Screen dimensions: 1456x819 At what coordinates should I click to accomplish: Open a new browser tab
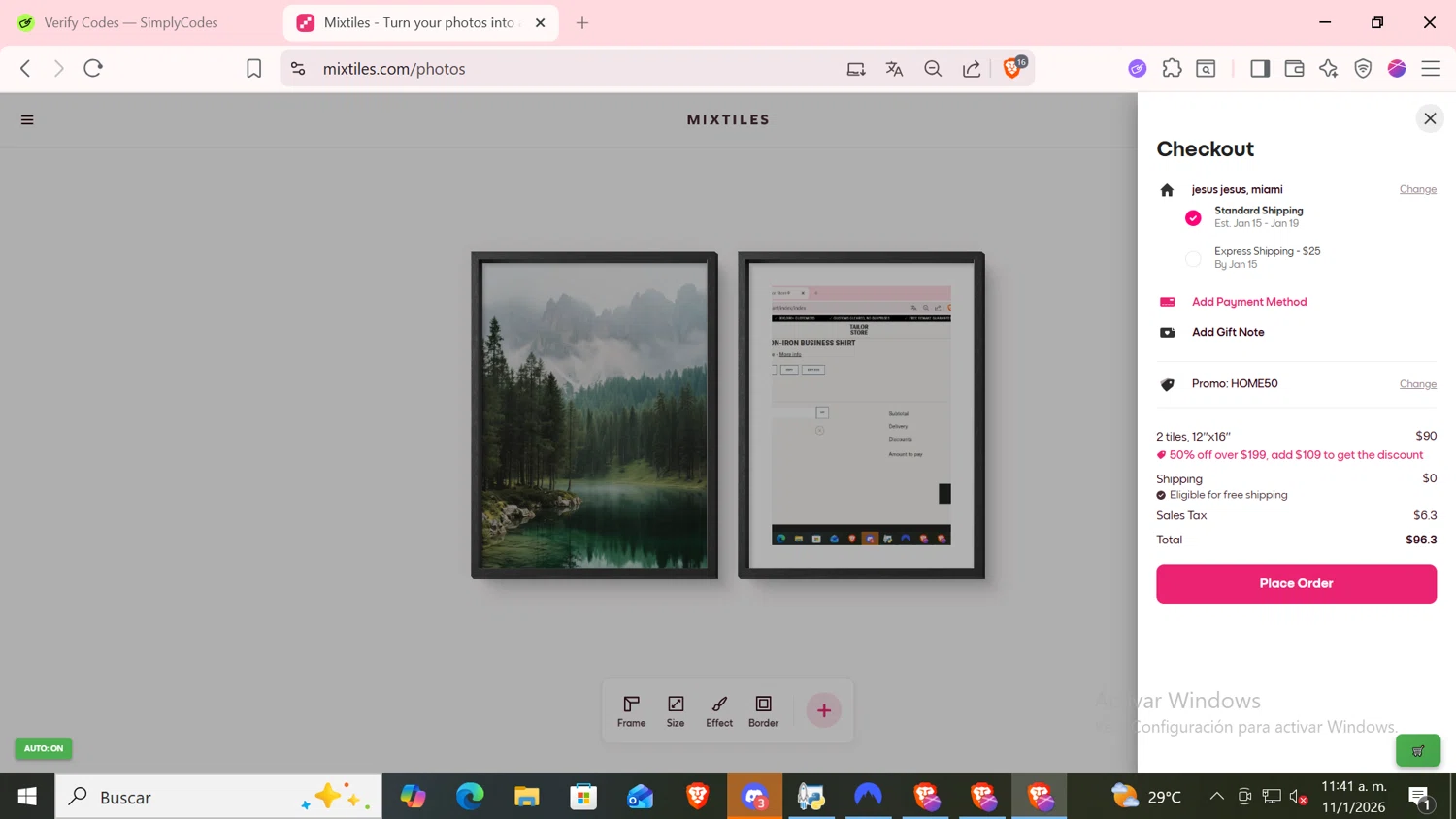[x=582, y=22]
